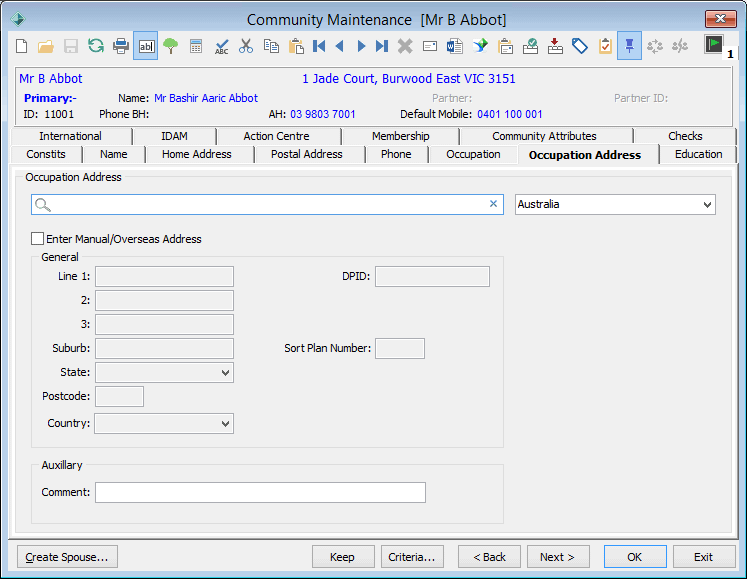
Task: Click the Keep button
Action: pos(343,557)
